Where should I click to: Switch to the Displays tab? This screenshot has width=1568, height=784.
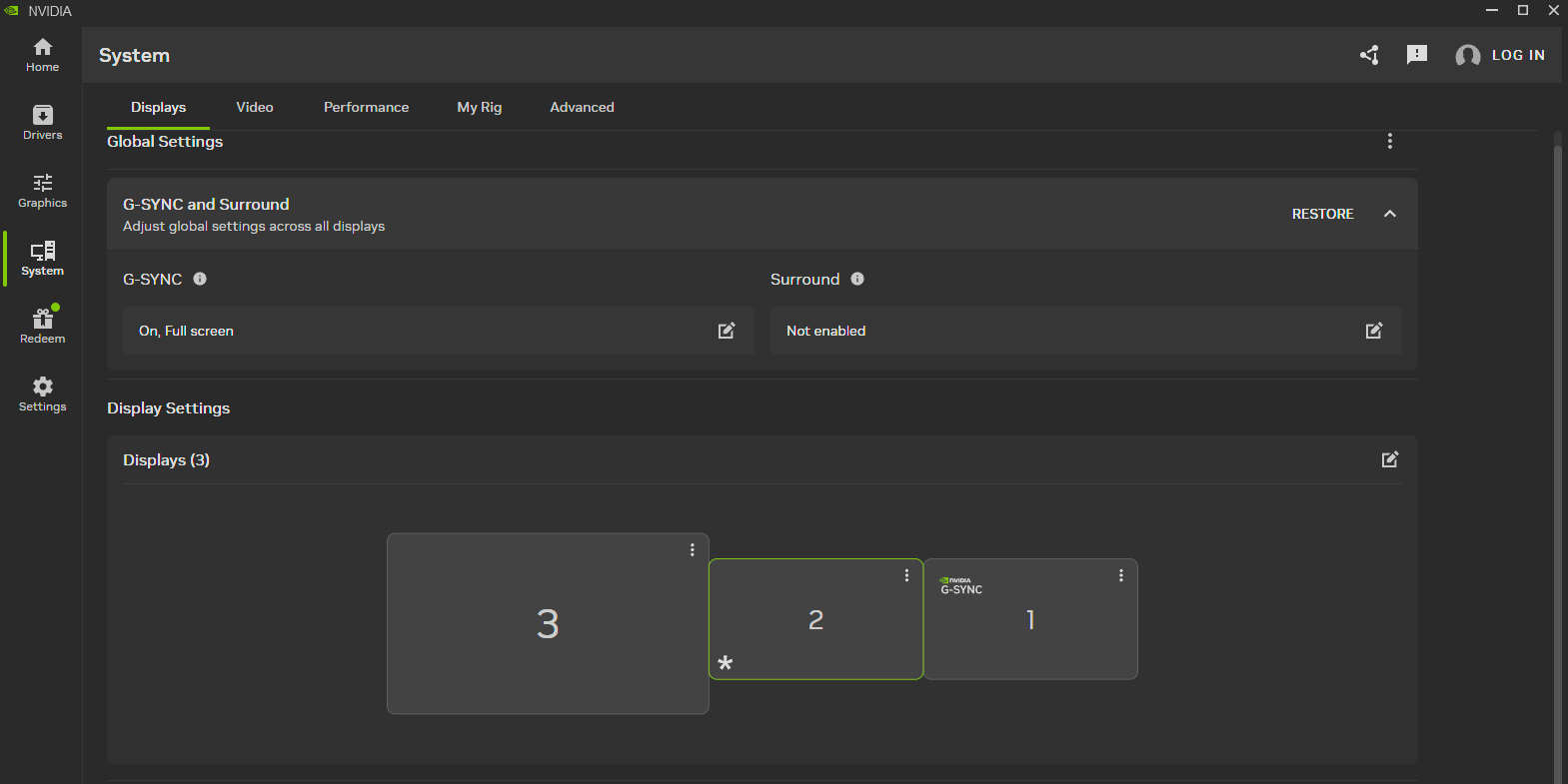click(x=158, y=107)
